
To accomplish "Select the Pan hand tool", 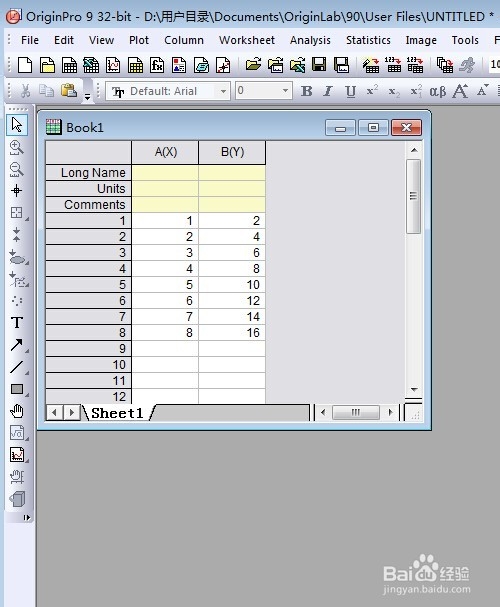I will pyautogui.click(x=17, y=411).
